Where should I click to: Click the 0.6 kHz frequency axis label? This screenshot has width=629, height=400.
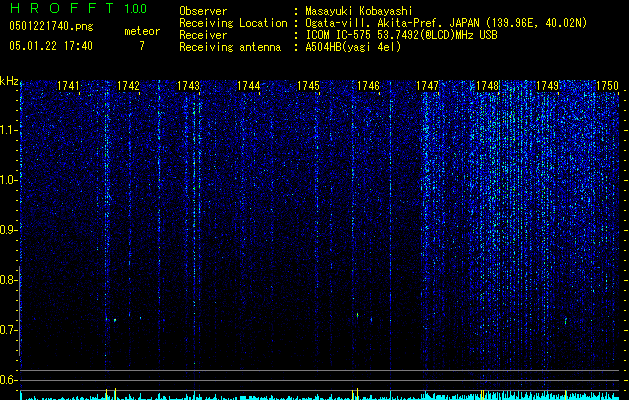[x=8, y=380]
